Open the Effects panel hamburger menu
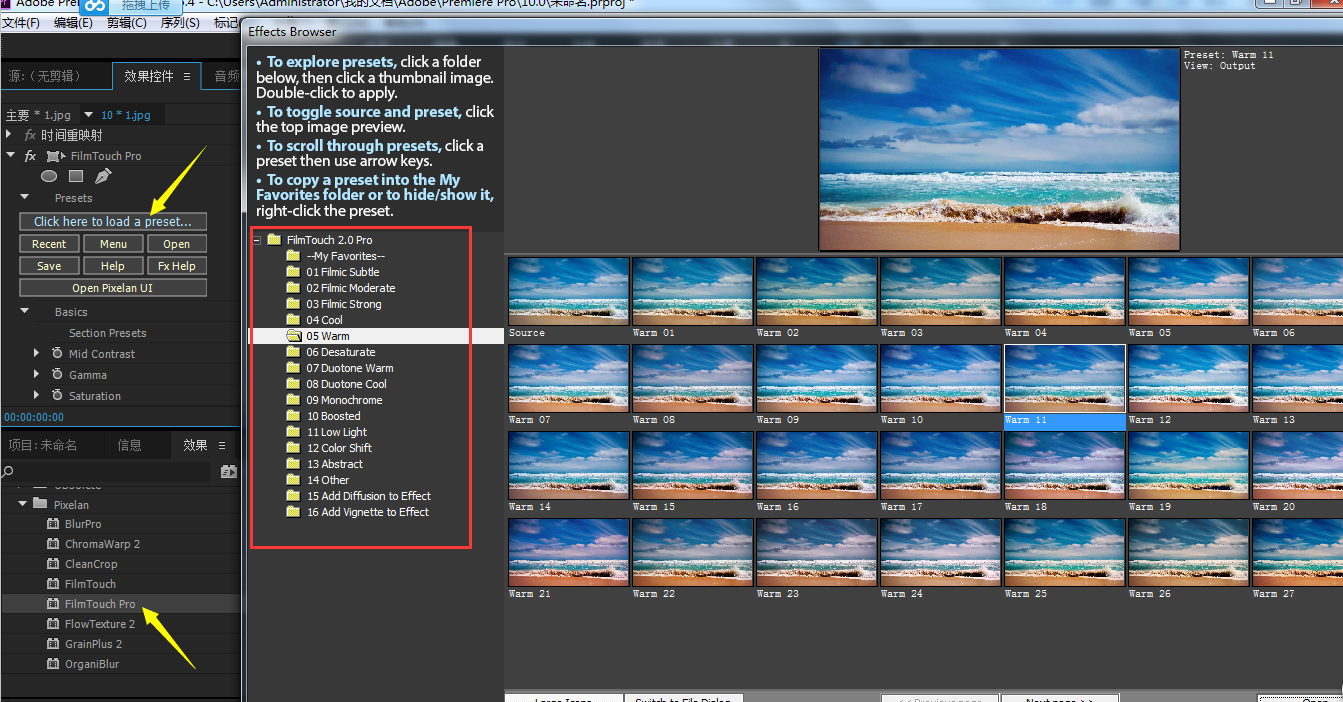Viewport: 1343px width, 702px height. pos(222,445)
